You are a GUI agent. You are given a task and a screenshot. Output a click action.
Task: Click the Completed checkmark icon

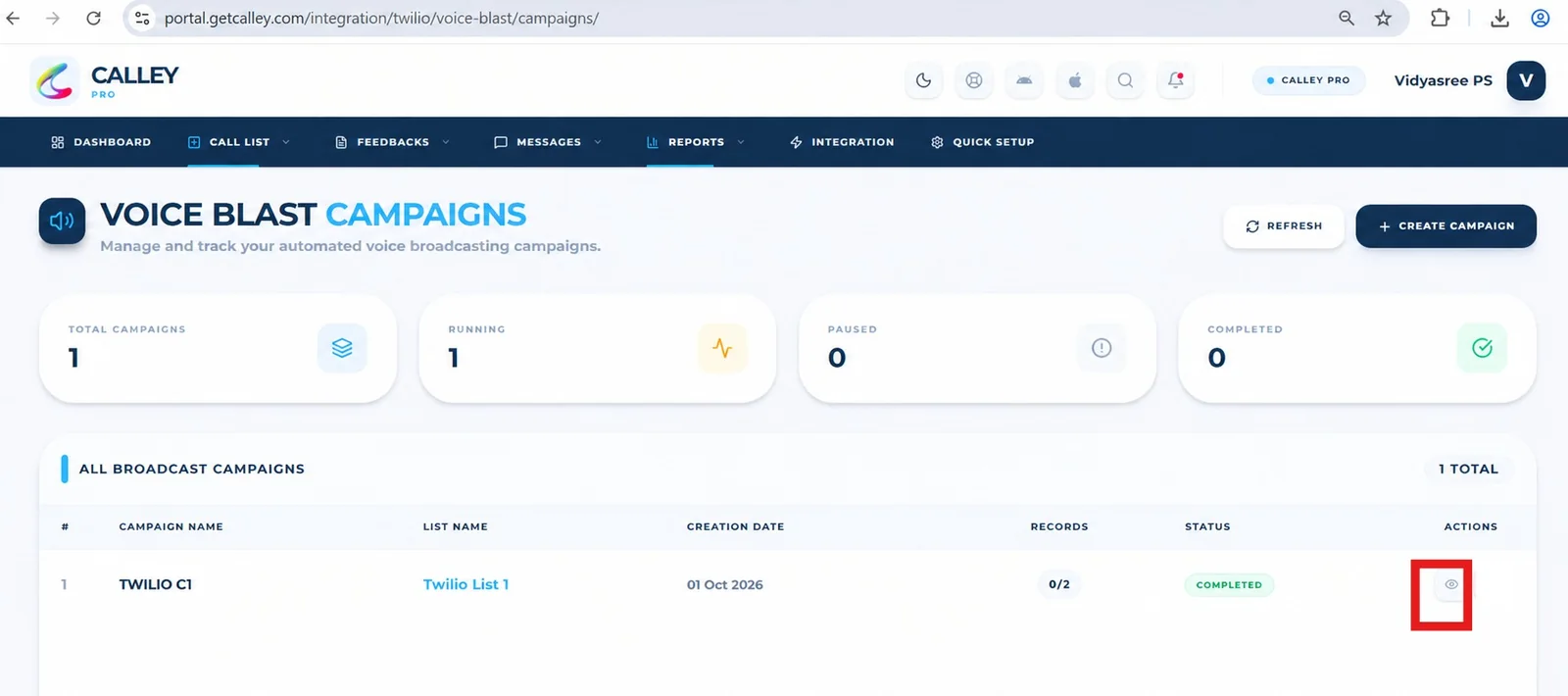tap(1482, 348)
